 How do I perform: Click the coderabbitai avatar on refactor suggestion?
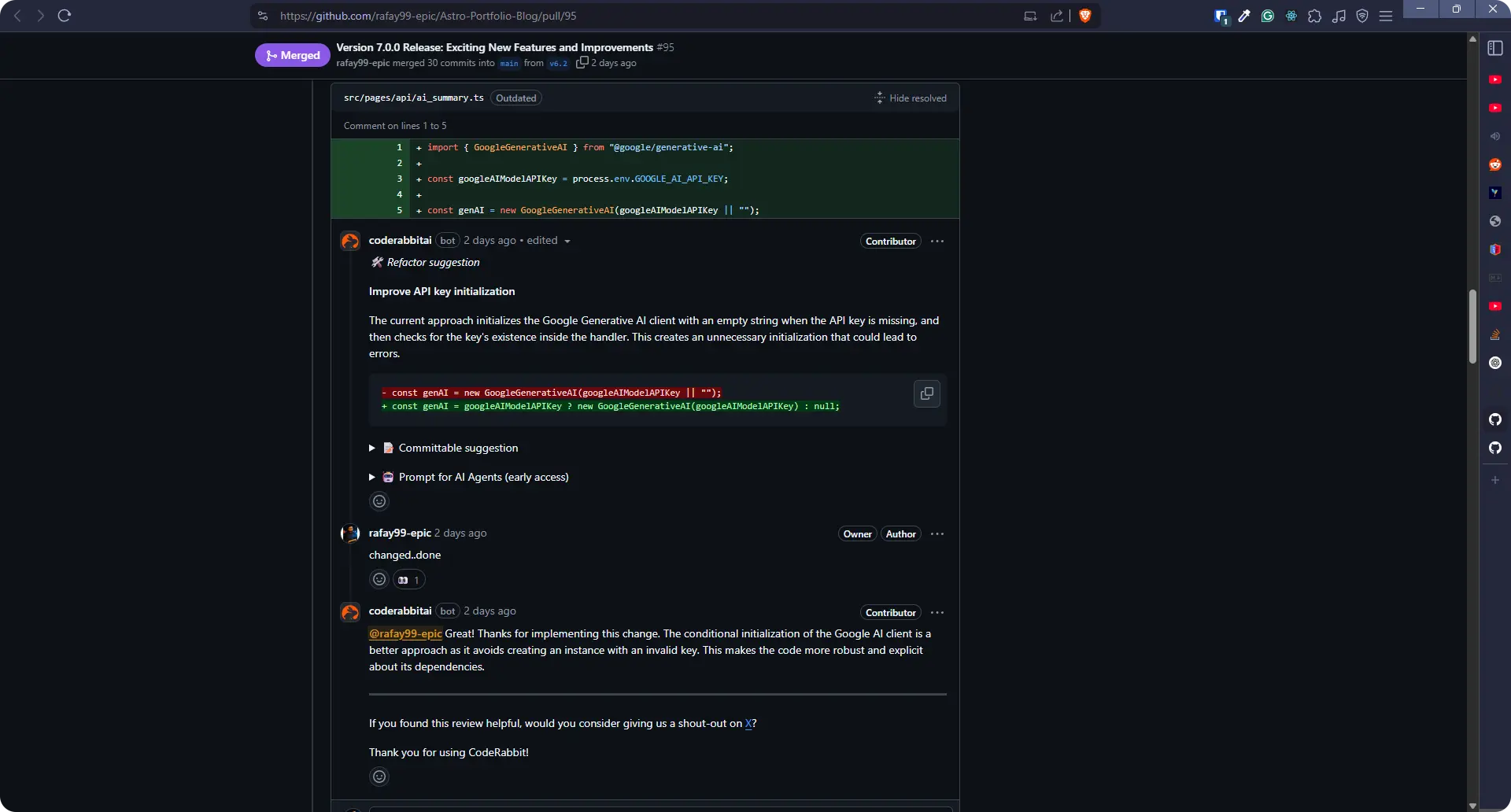click(x=350, y=241)
